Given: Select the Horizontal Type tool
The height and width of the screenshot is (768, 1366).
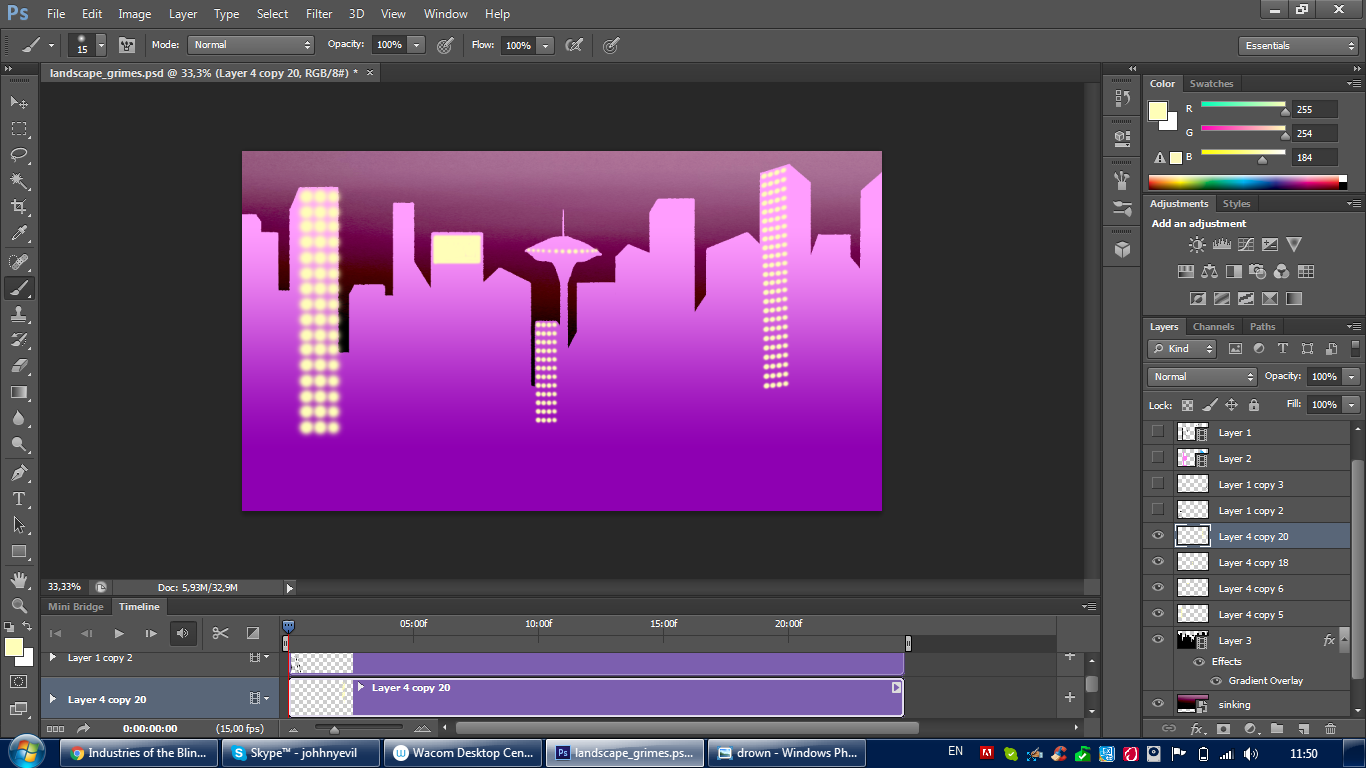Looking at the screenshot, I should click(19, 498).
